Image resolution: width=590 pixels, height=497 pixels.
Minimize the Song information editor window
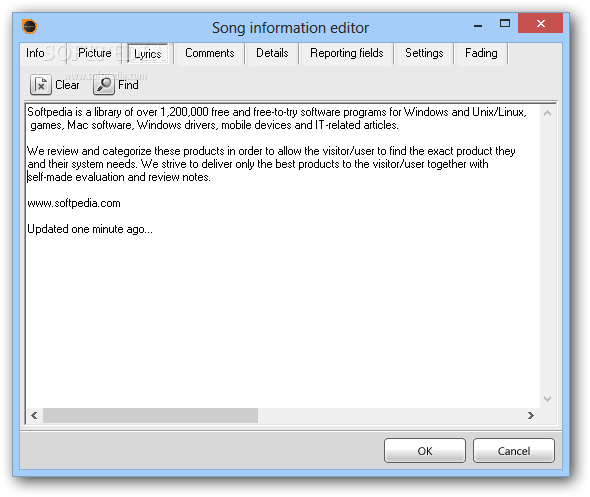(478, 25)
